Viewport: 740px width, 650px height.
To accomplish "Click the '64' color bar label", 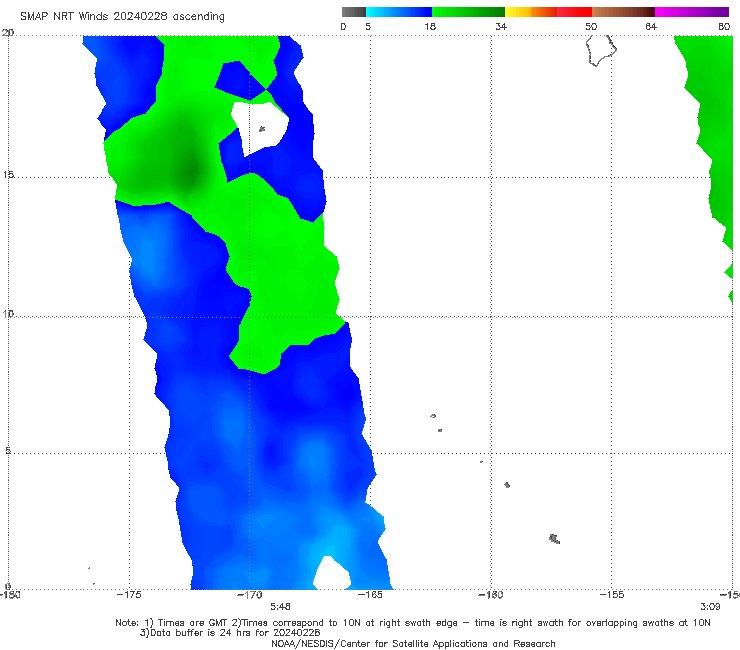I will click(x=651, y=26).
